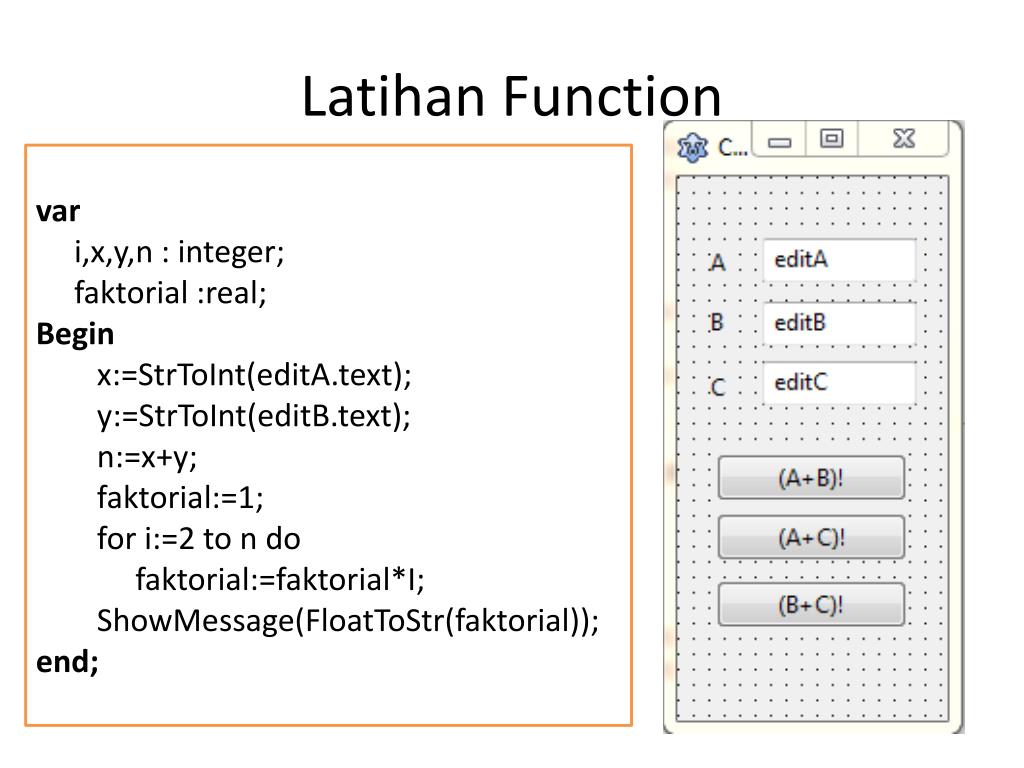Select label B on the form
Viewport: 1024px width, 768px height.
tap(716, 323)
